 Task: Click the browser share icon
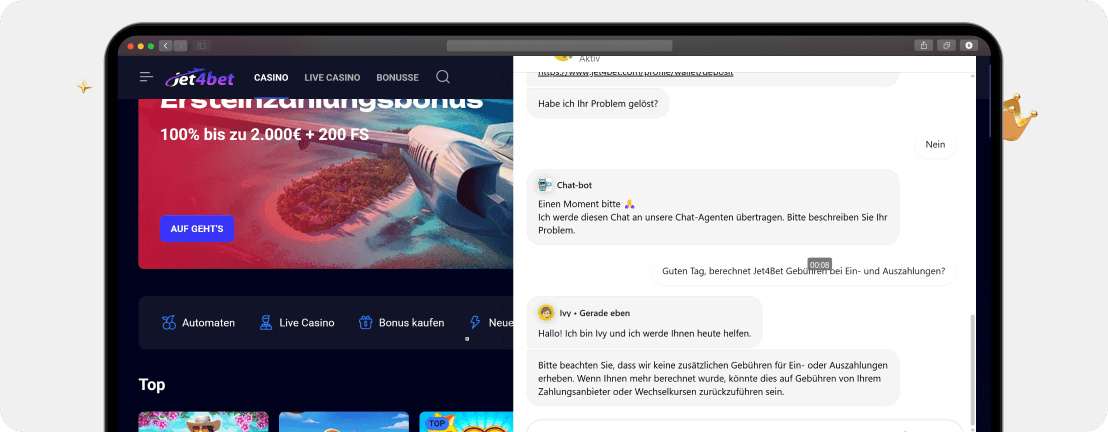tap(924, 45)
